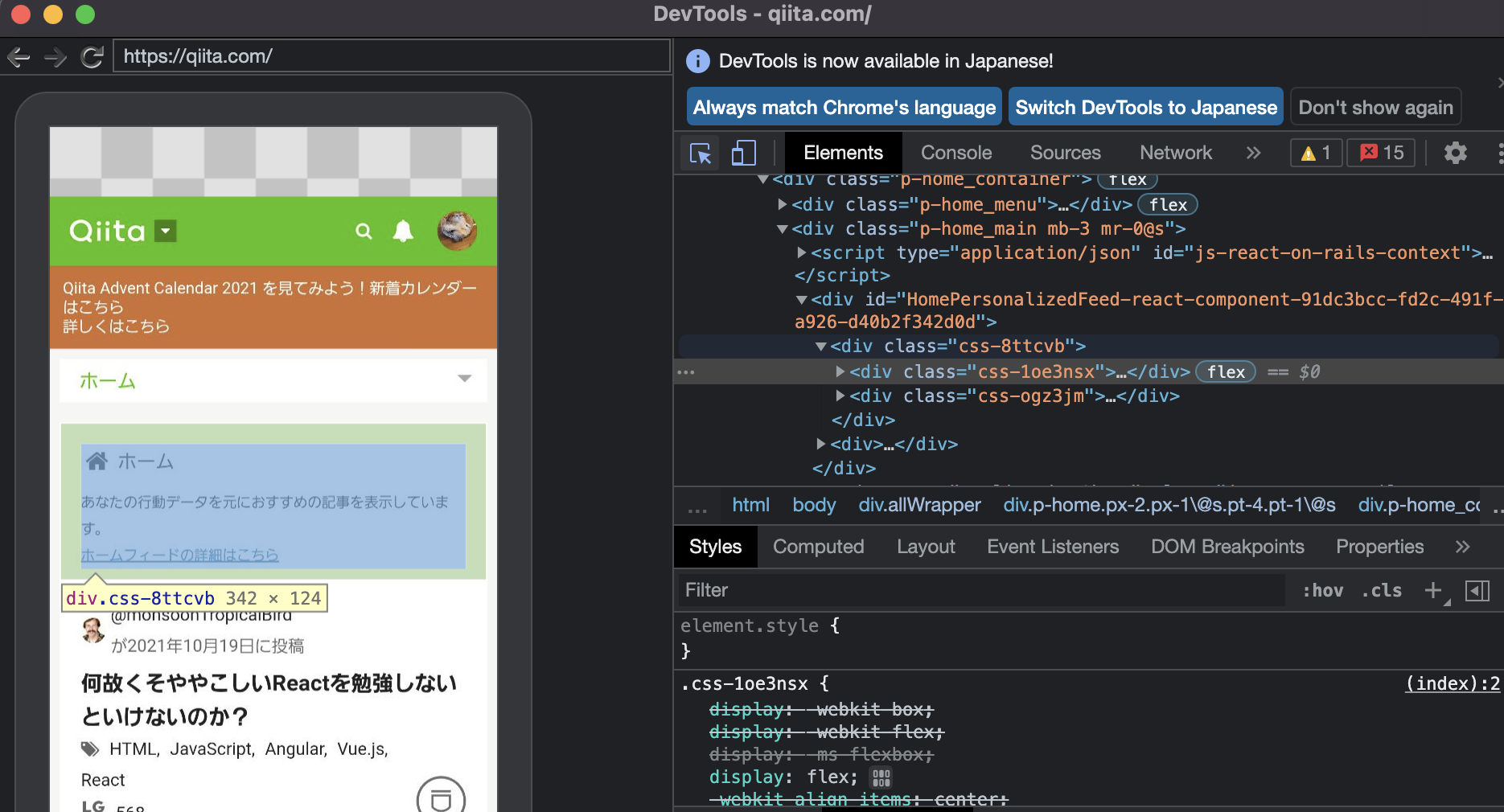Click the Qiita Advent Calendar 2021 banner
Screen dimensions: 1504x812
273,307
